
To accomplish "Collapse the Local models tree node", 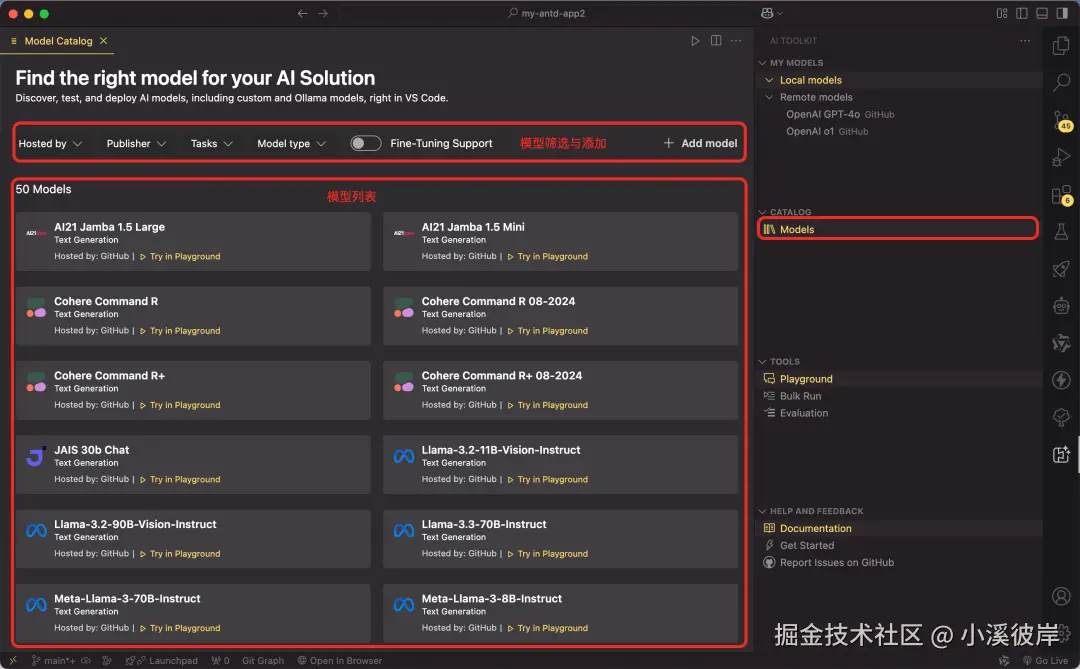I will (769, 80).
